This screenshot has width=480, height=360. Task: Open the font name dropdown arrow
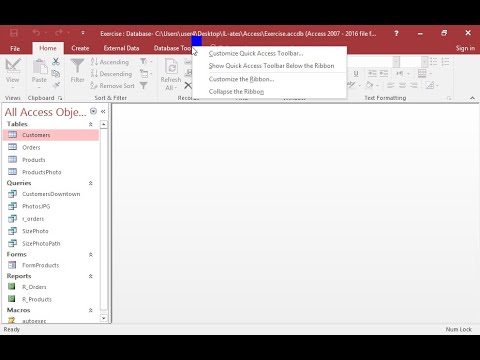pos(396,62)
